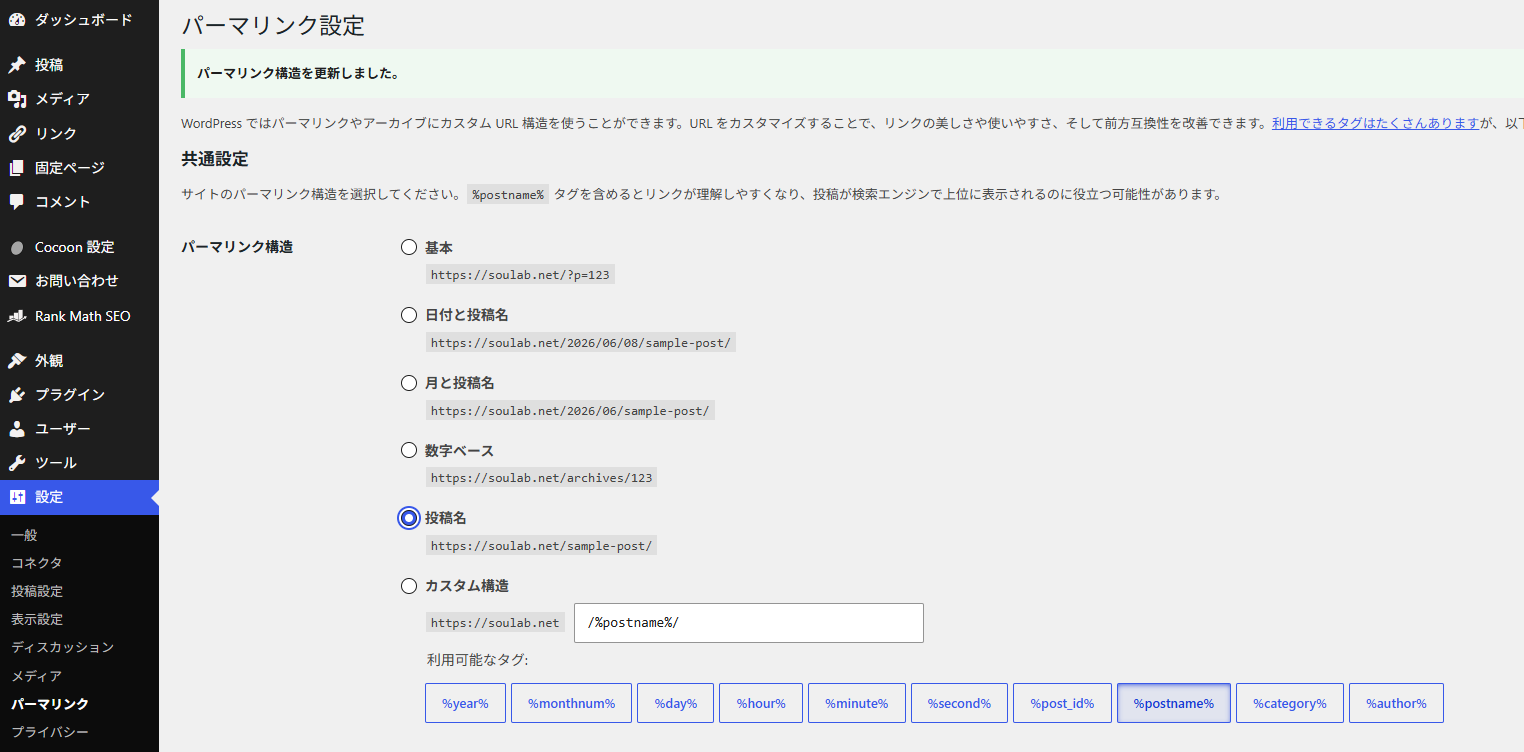This screenshot has height=752, width=1524.
Task: Click the パーマリンク構造を更新しました notice
Action: click(851, 74)
